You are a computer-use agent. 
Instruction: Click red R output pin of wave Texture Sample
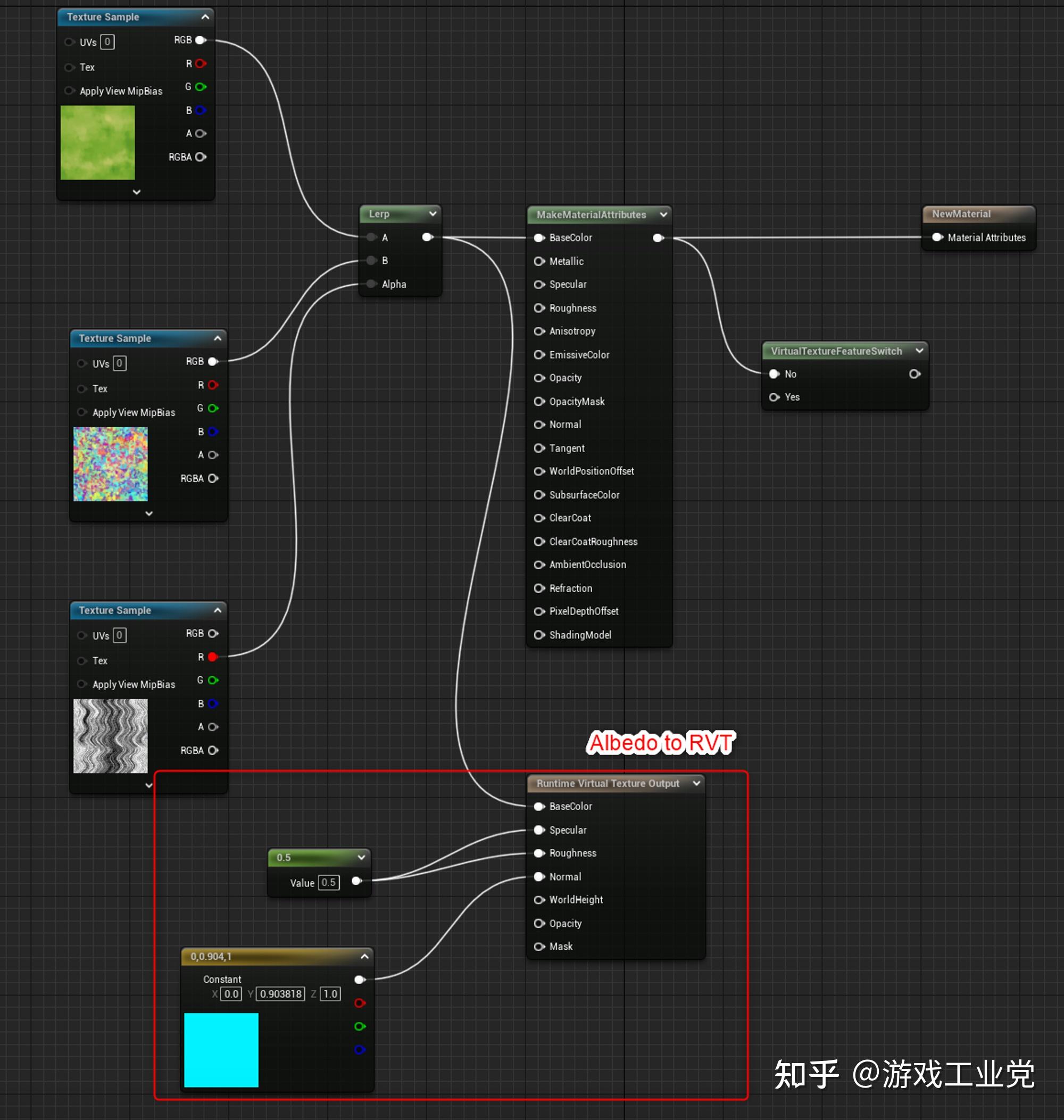(213, 657)
